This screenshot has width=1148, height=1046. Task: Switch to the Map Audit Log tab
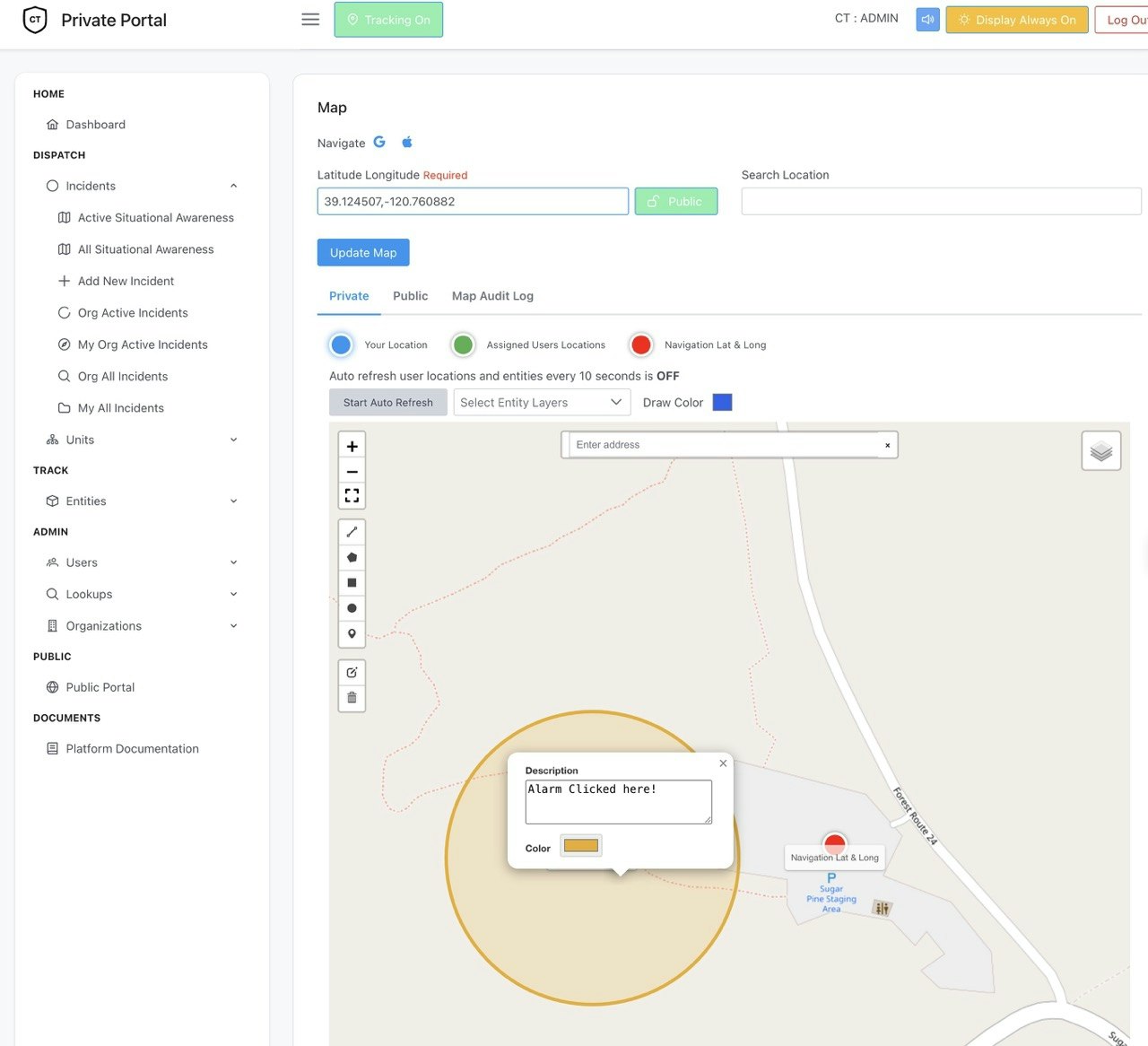click(x=492, y=296)
